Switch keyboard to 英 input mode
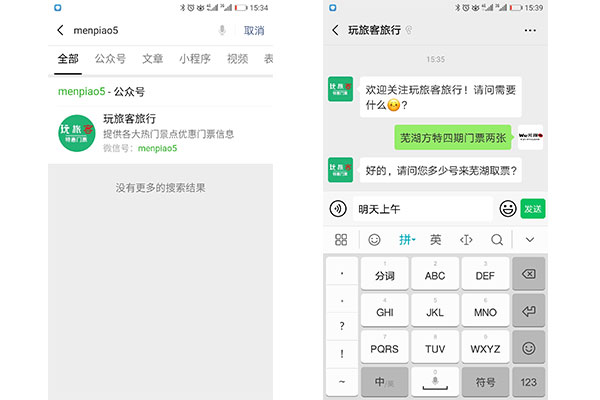 tap(435, 240)
